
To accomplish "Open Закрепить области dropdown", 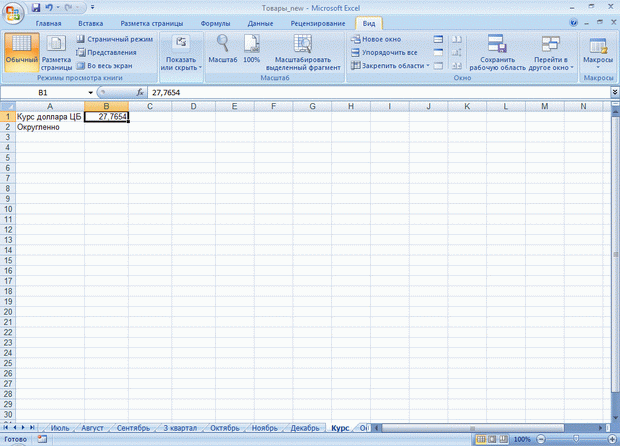I will coord(390,66).
